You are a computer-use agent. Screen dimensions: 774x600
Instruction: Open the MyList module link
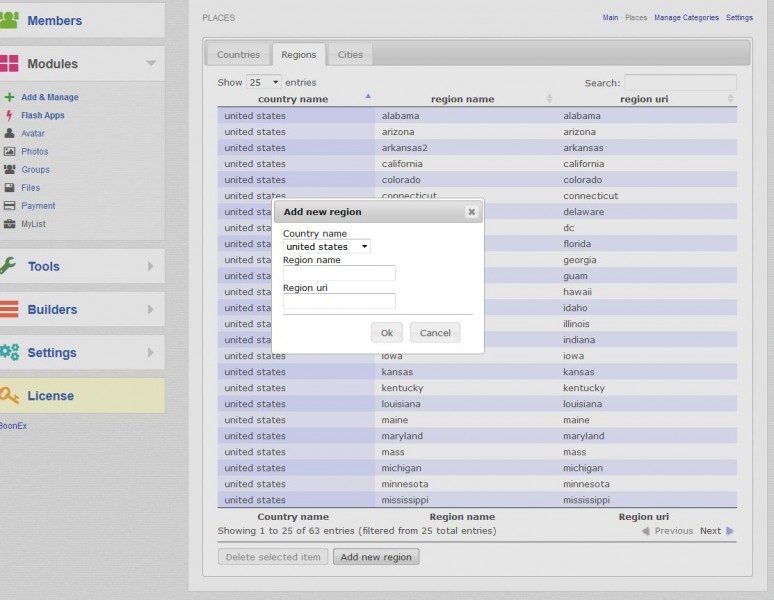coord(34,224)
